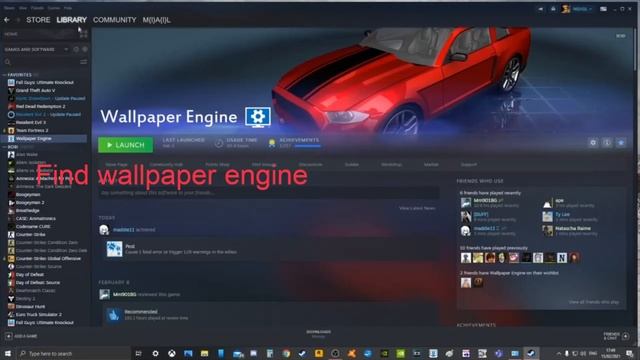The height and width of the screenshot is (360, 640).
Task: Click View Latest News link
Action: tap(417, 208)
